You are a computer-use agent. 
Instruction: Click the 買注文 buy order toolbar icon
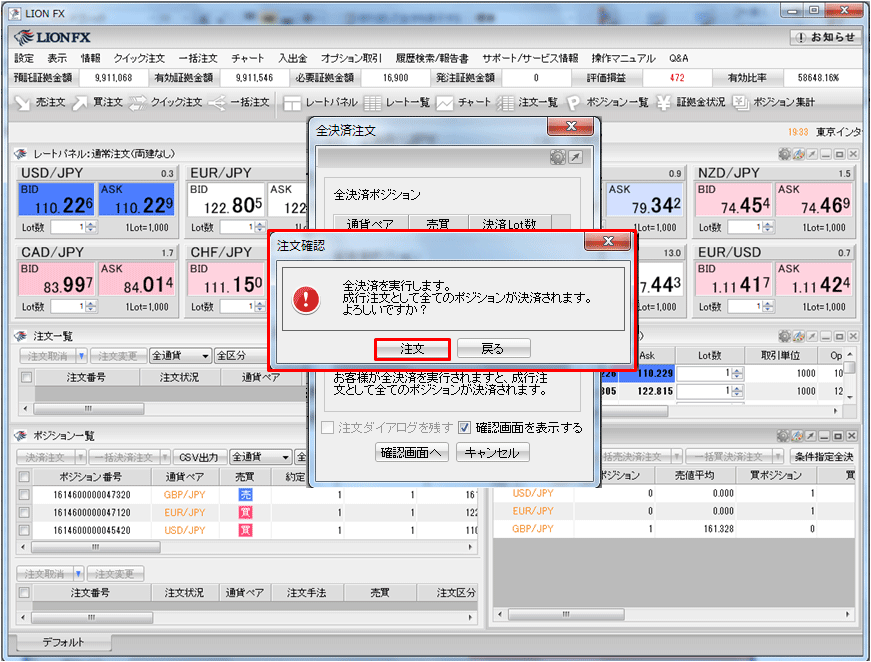point(80,102)
